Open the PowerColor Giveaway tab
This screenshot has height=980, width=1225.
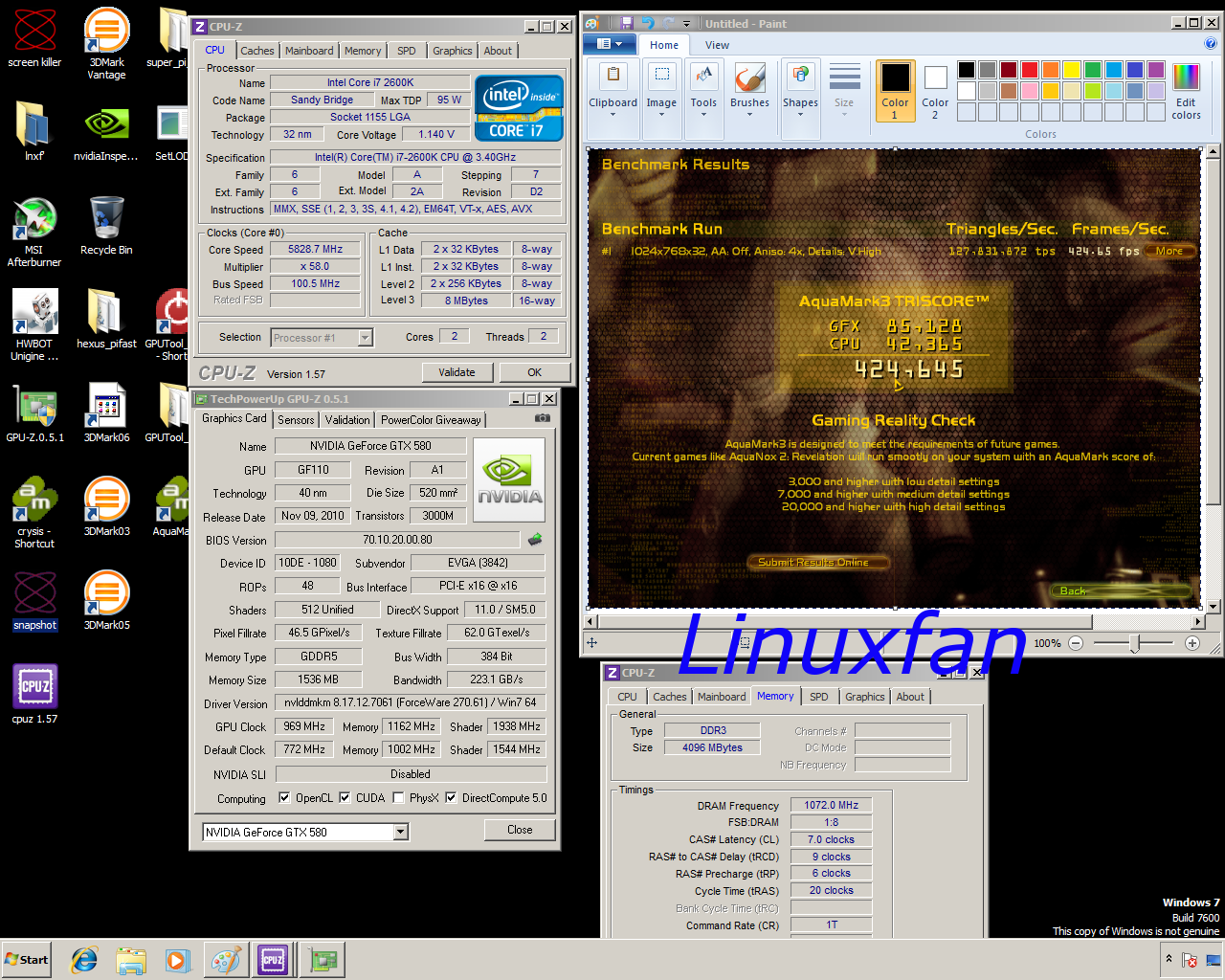point(431,419)
